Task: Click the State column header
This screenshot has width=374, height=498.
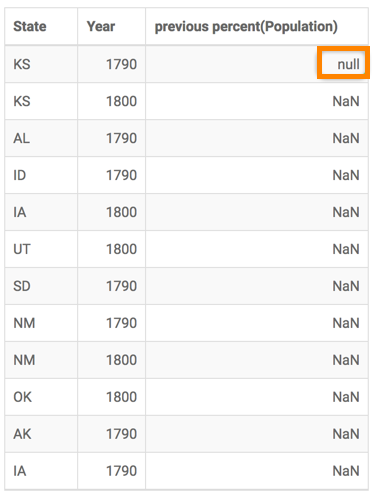Action: point(41,26)
